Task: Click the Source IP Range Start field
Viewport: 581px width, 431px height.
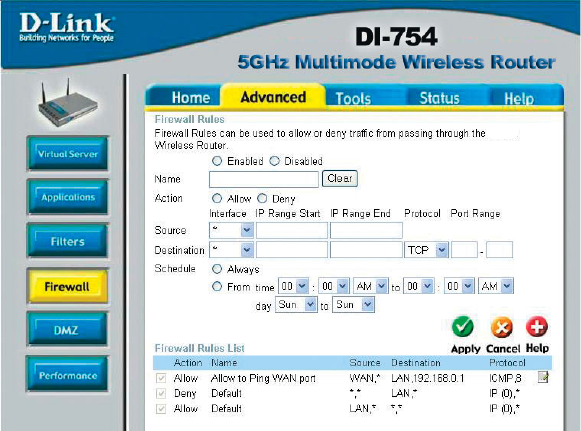Action: [292, 230]
